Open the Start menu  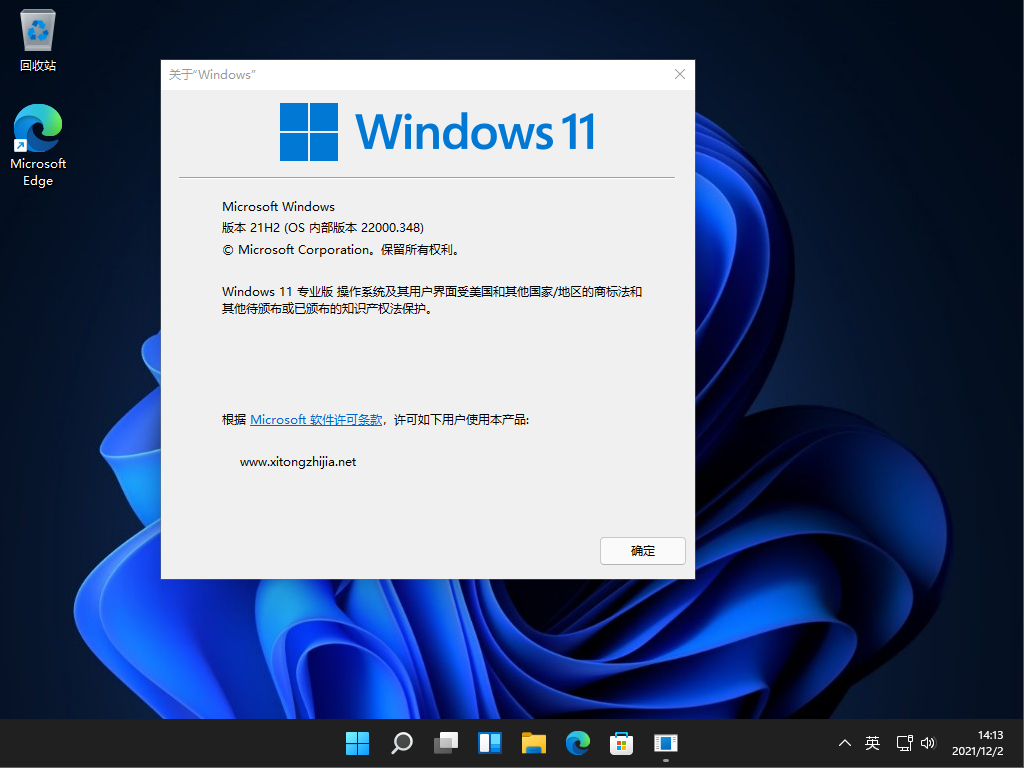point(357,743)
